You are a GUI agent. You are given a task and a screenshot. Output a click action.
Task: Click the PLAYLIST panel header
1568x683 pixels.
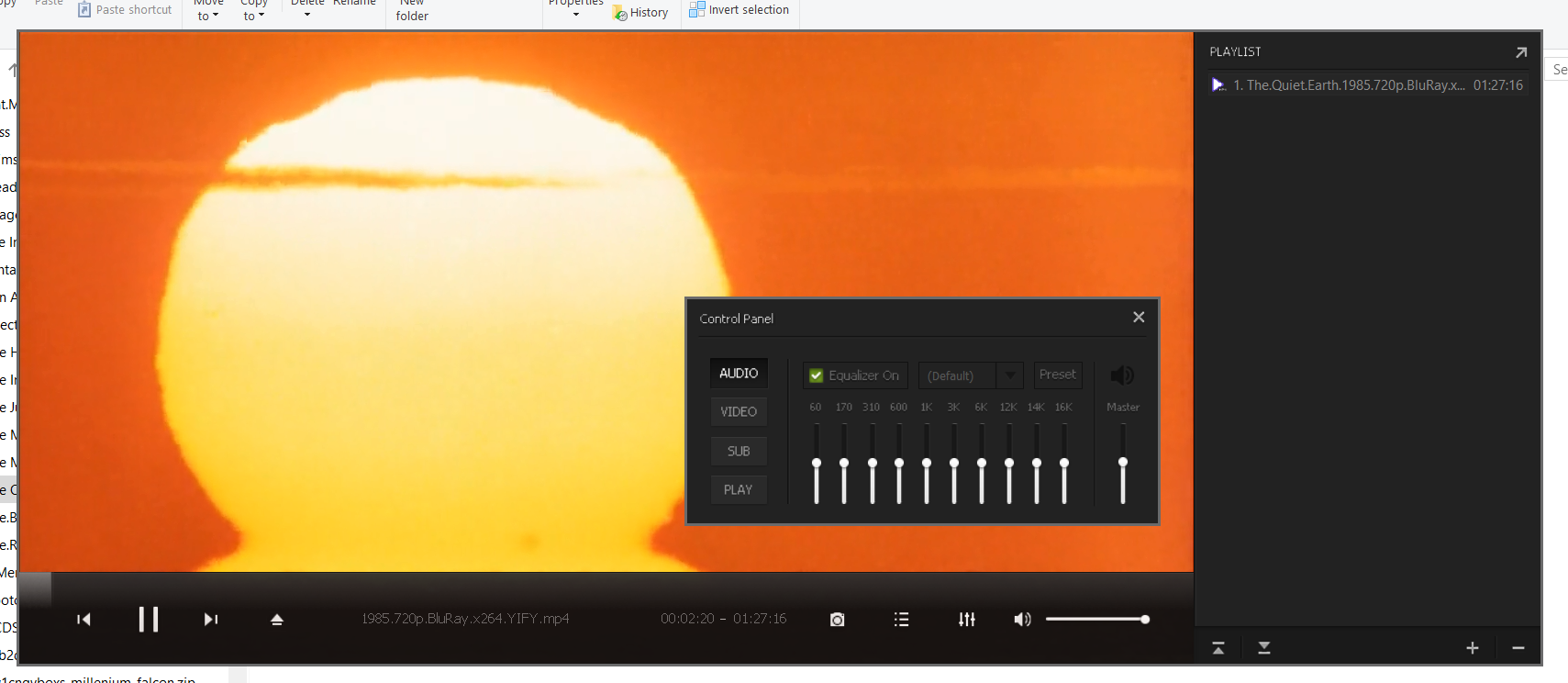coord(1235,52)
